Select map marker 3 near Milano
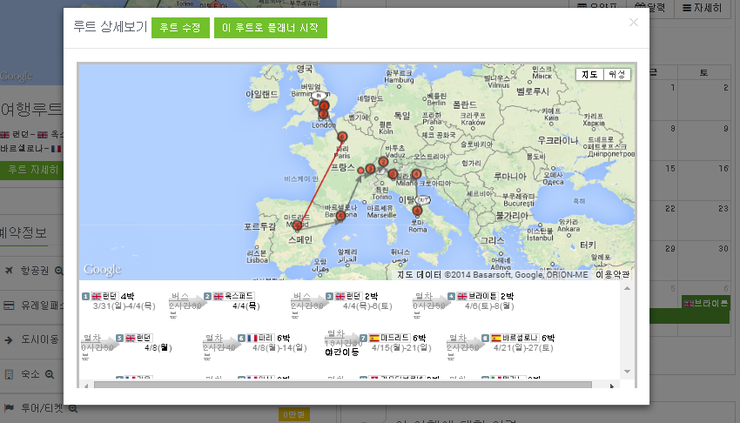This screenshot has width=740, height=423. (x=393, y=174)
